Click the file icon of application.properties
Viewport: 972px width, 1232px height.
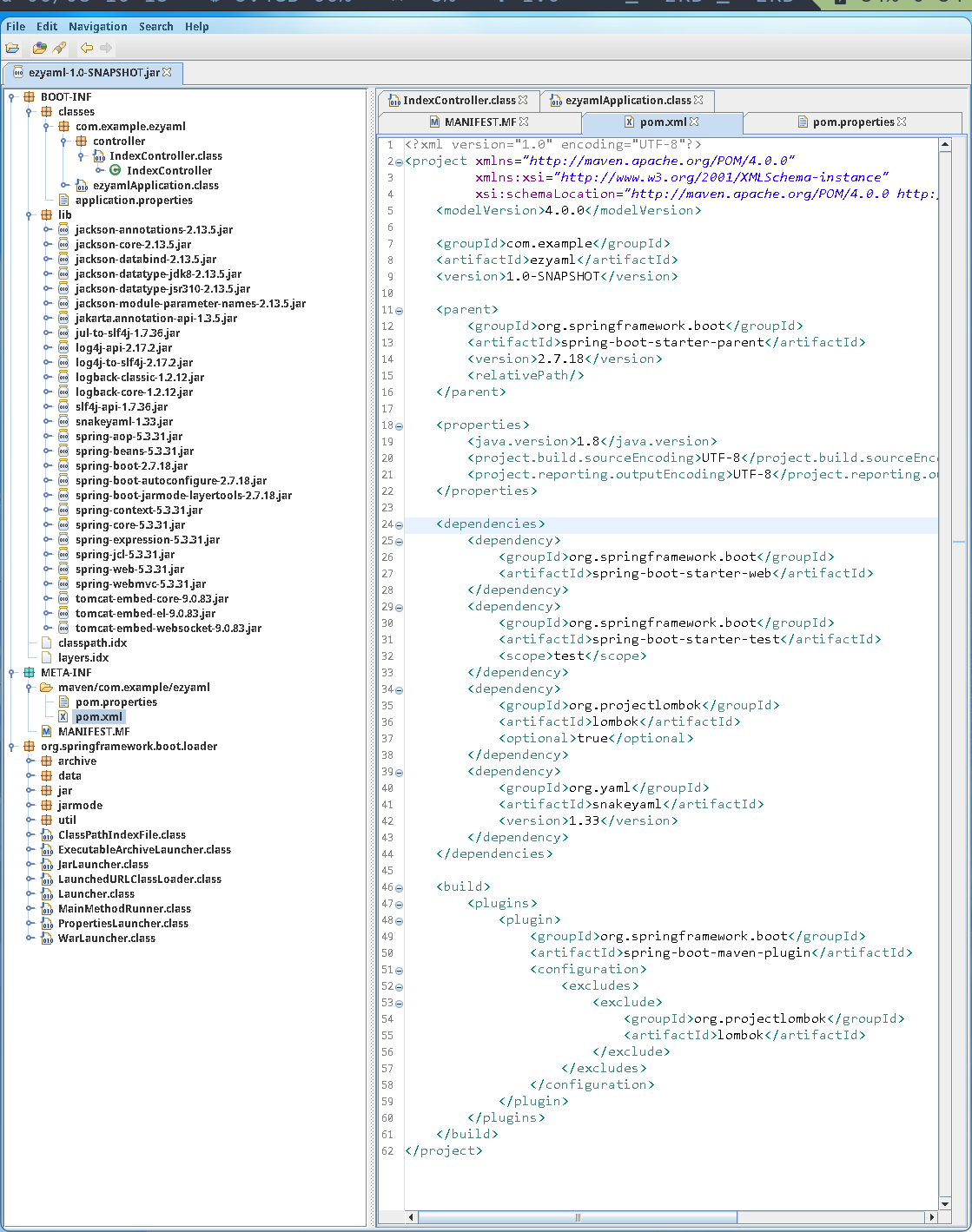click(x=63, y=201)
